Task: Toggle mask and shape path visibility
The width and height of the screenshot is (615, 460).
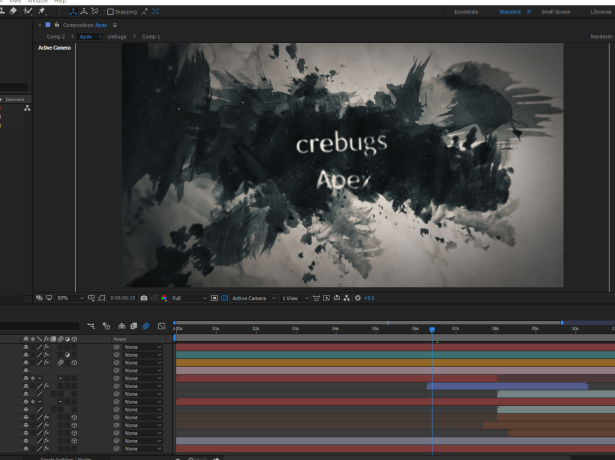Action: [102, 298]
